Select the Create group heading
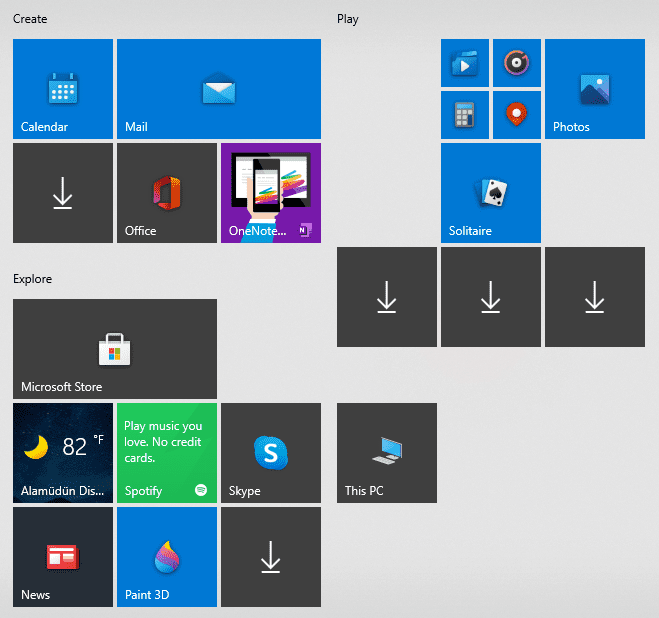Image resolution: width=659 pixels, height=618 pixels. click(x=30, y=19)
